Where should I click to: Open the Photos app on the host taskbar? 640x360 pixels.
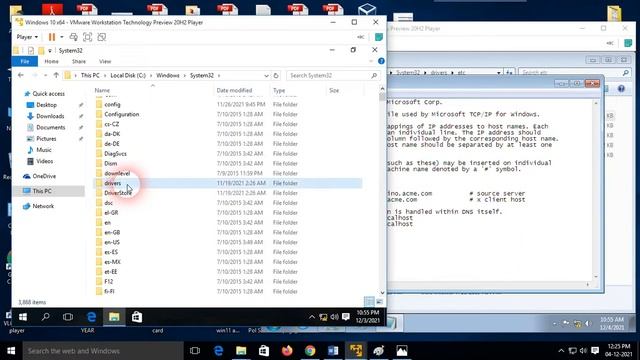402,351
